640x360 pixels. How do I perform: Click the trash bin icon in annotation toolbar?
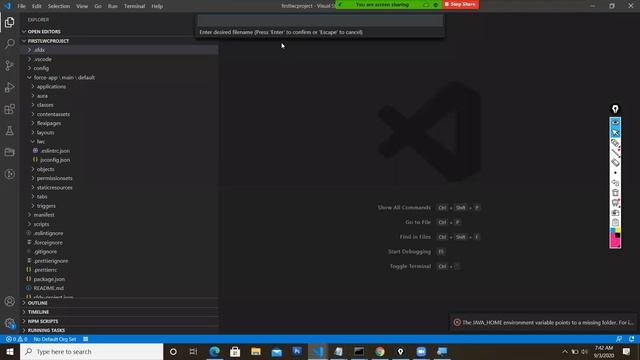point(615,193)
